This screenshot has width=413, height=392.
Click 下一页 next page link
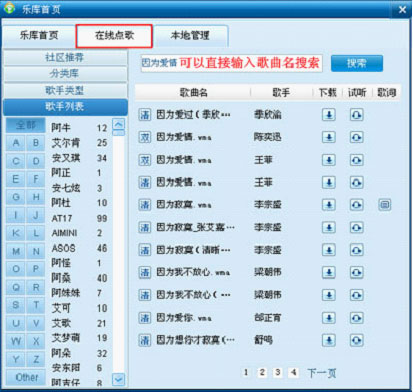tap(321, 373)
